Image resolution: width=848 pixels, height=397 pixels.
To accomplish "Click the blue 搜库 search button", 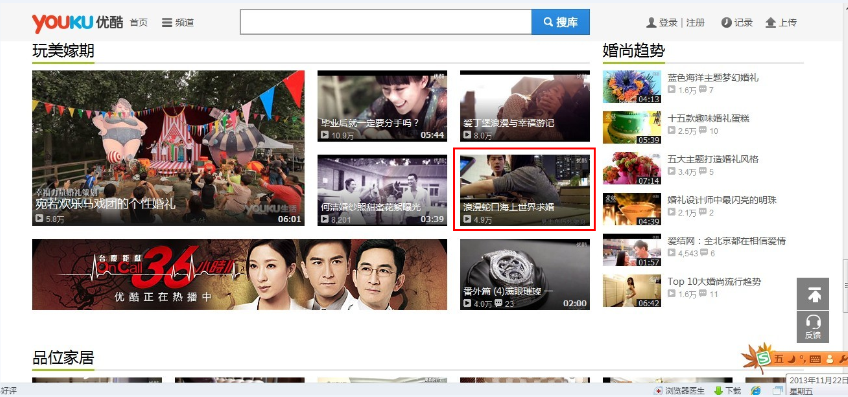I will point(560,22).
